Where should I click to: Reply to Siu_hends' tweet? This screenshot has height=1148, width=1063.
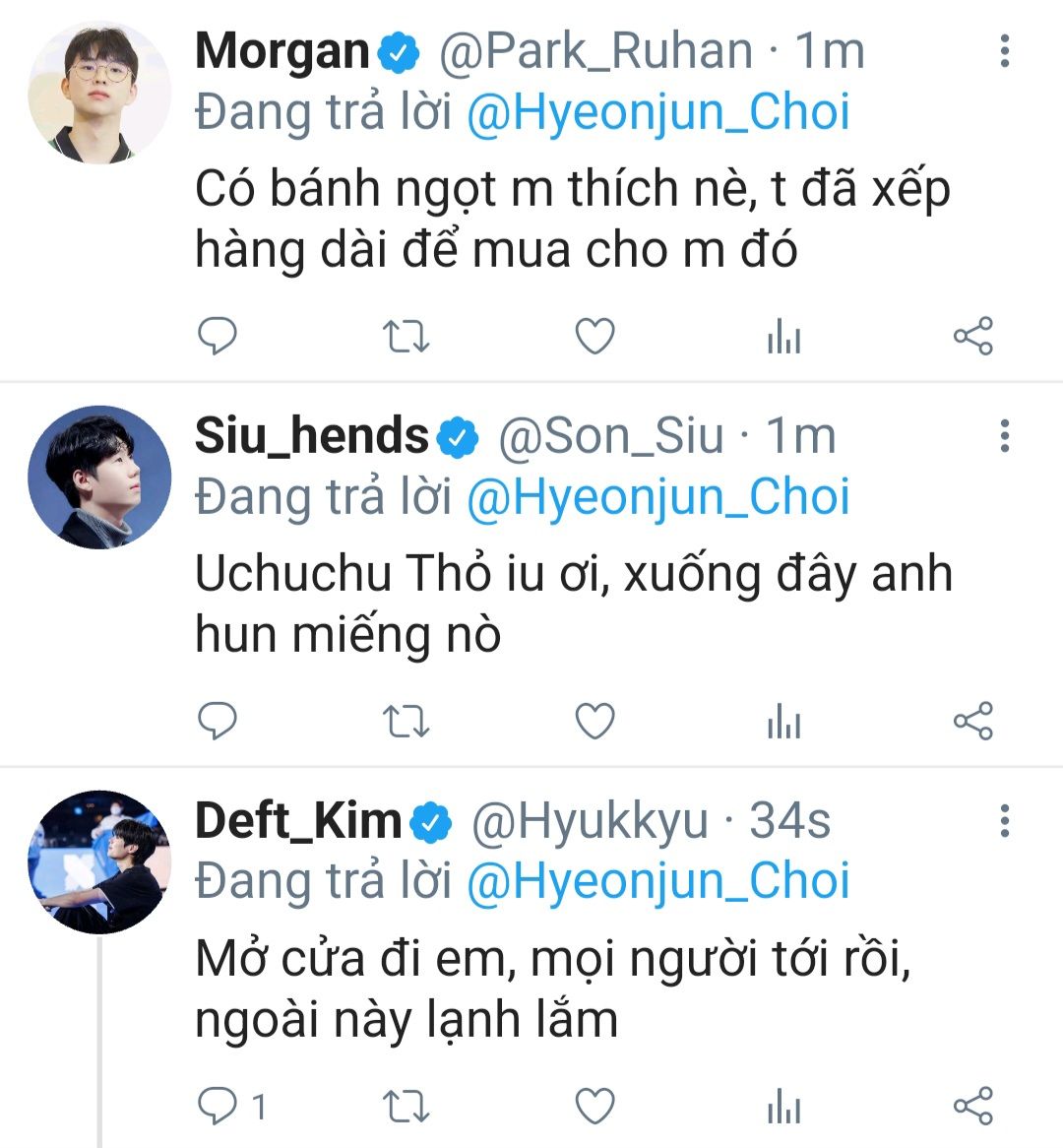(x=218, y=722)
